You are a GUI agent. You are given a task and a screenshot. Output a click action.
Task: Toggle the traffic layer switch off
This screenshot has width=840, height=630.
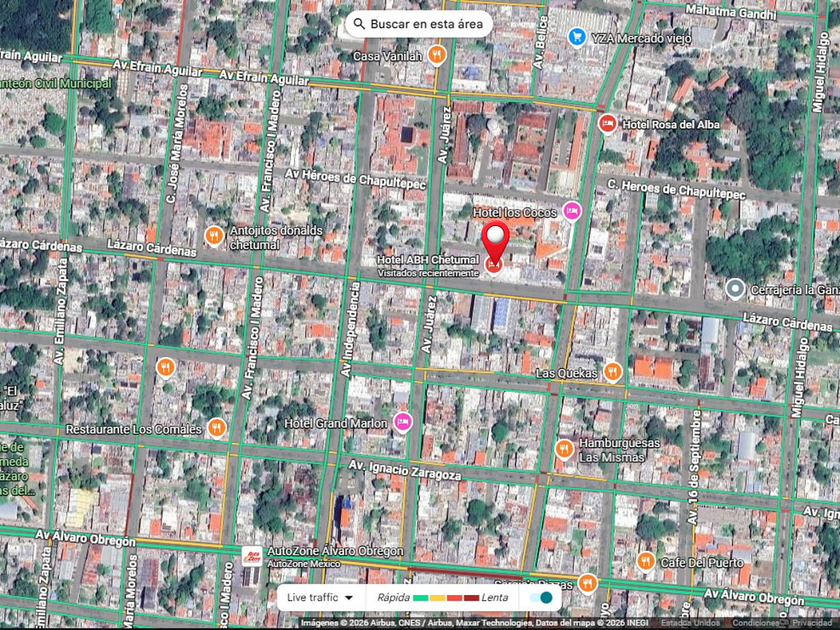point(540,598)
